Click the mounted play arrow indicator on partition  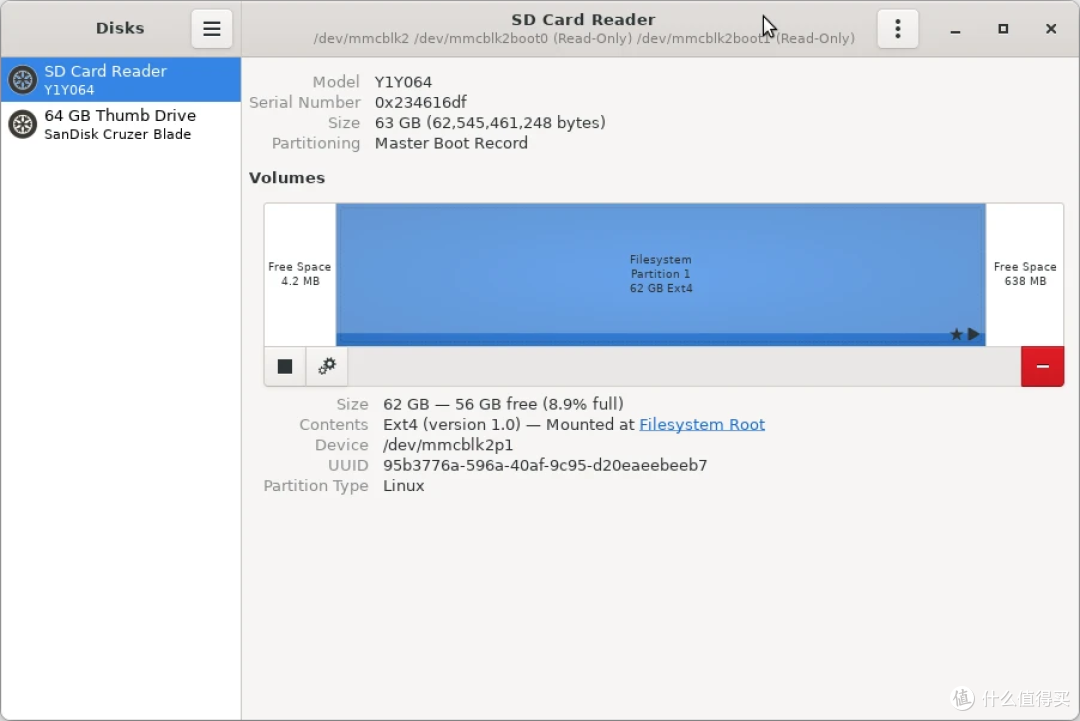(973, 334)
